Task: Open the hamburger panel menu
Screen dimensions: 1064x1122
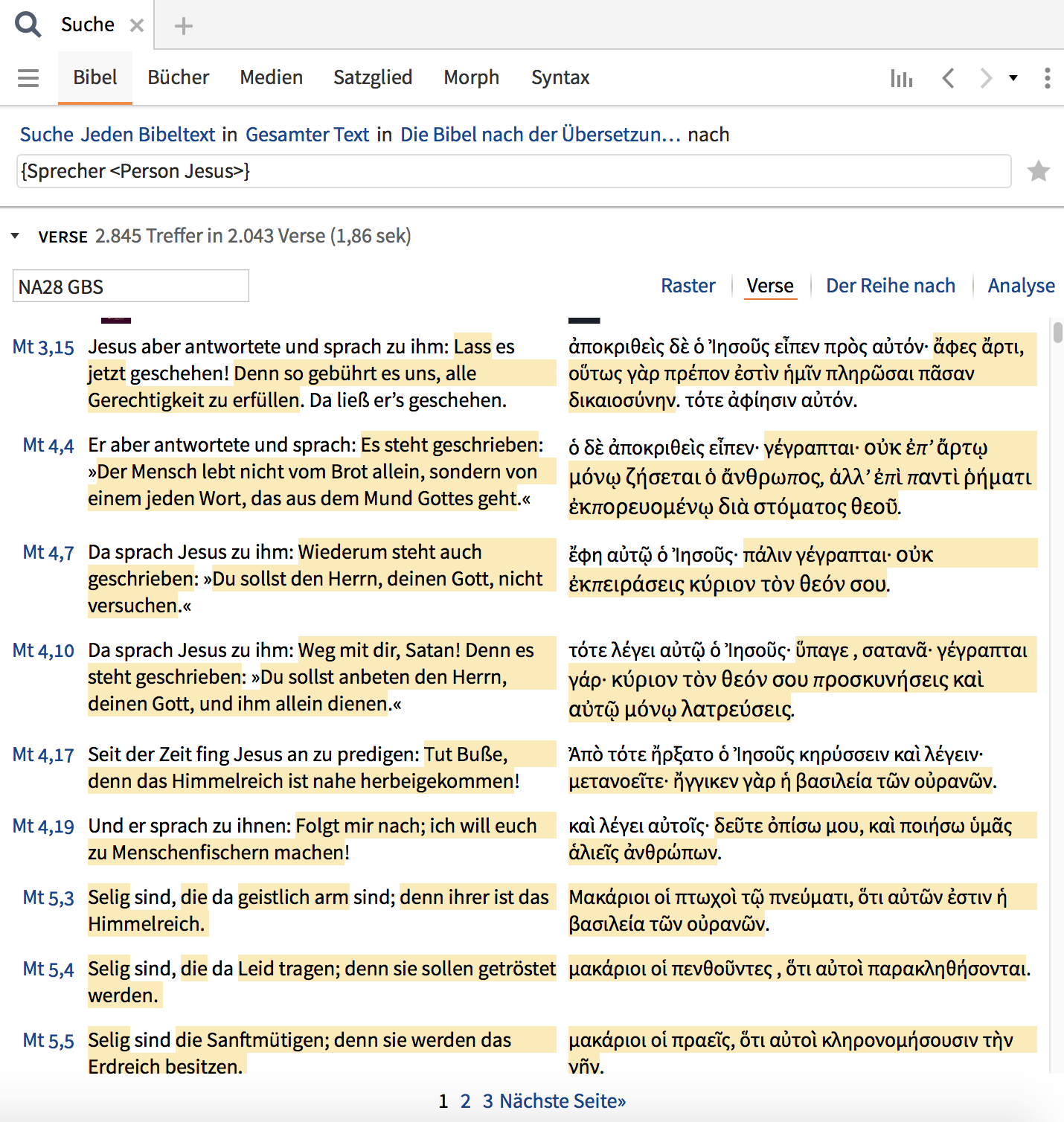Action: (28, 77)
